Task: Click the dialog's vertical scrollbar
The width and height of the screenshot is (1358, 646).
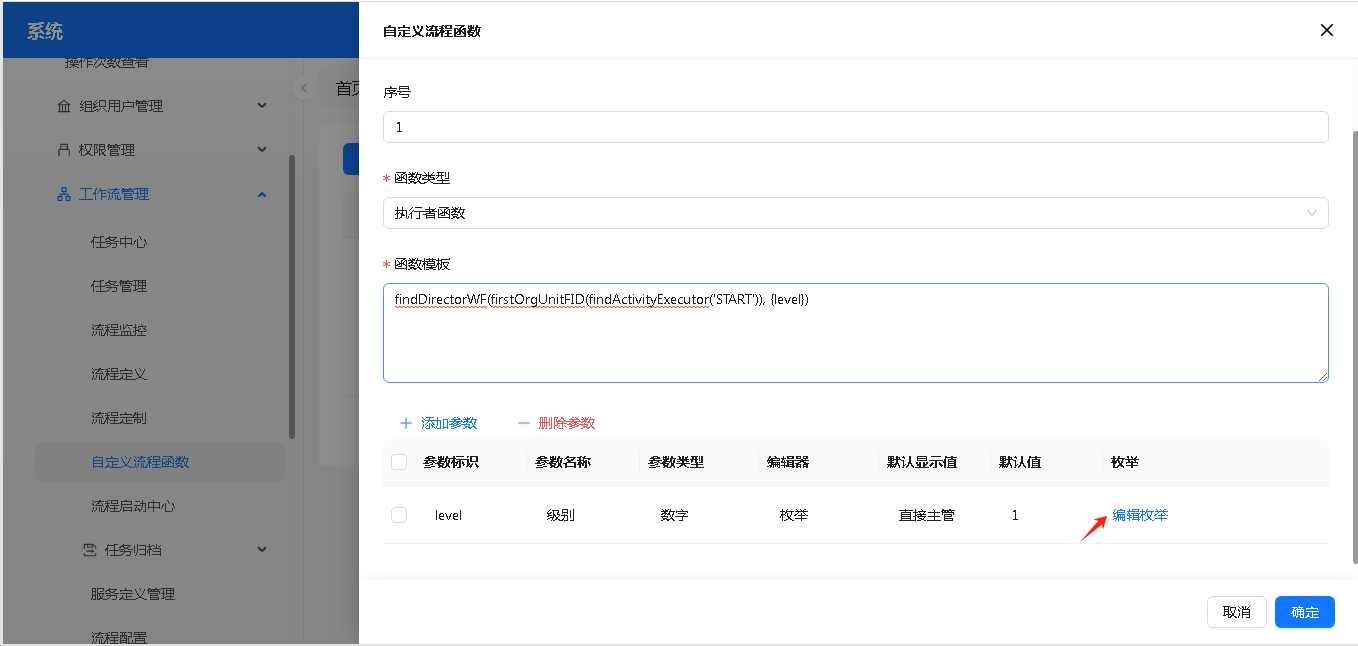Action: 1354,345
